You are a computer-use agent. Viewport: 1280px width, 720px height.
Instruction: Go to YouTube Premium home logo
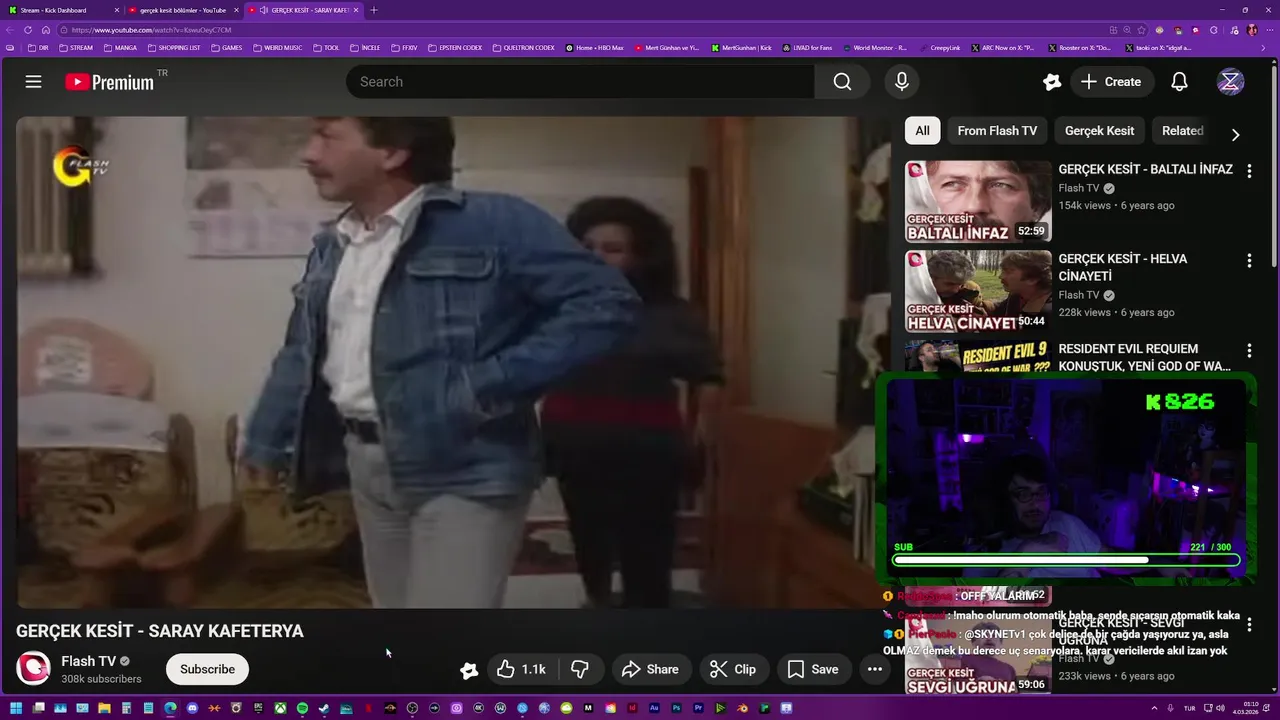point(110,82)
